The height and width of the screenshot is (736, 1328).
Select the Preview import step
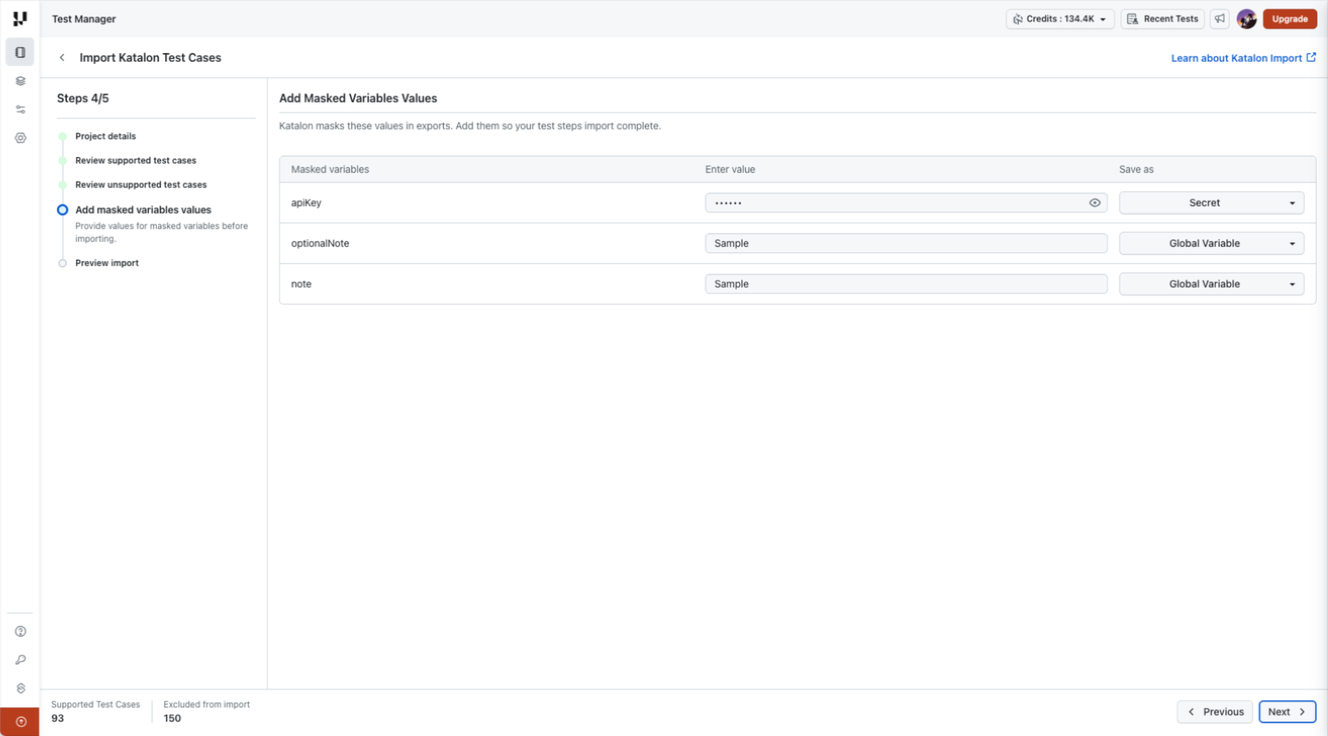pyautogui.click(x=107, y=263)
